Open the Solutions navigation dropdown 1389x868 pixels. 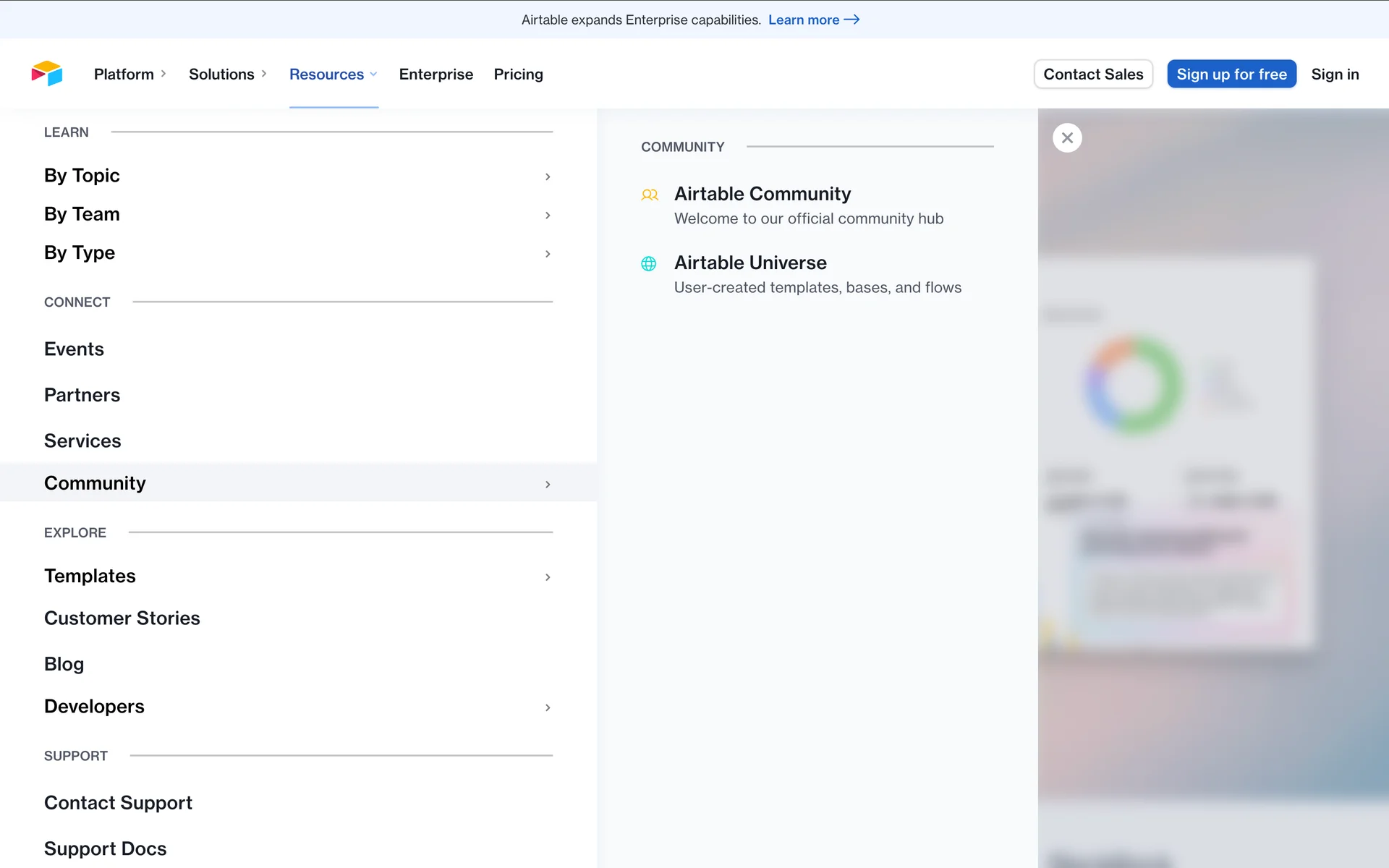pos(228,74)
